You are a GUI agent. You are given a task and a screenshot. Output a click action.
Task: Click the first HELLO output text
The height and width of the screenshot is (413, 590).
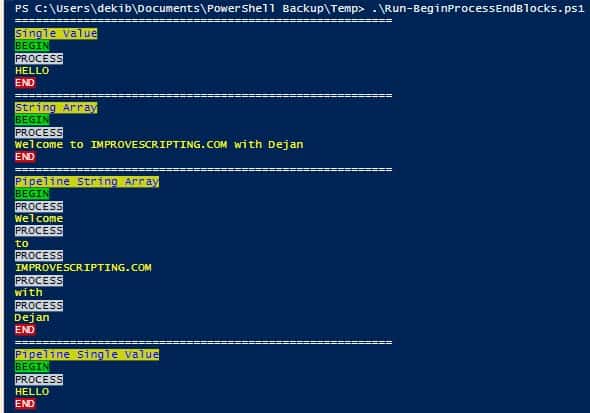(x=32, y=70)
